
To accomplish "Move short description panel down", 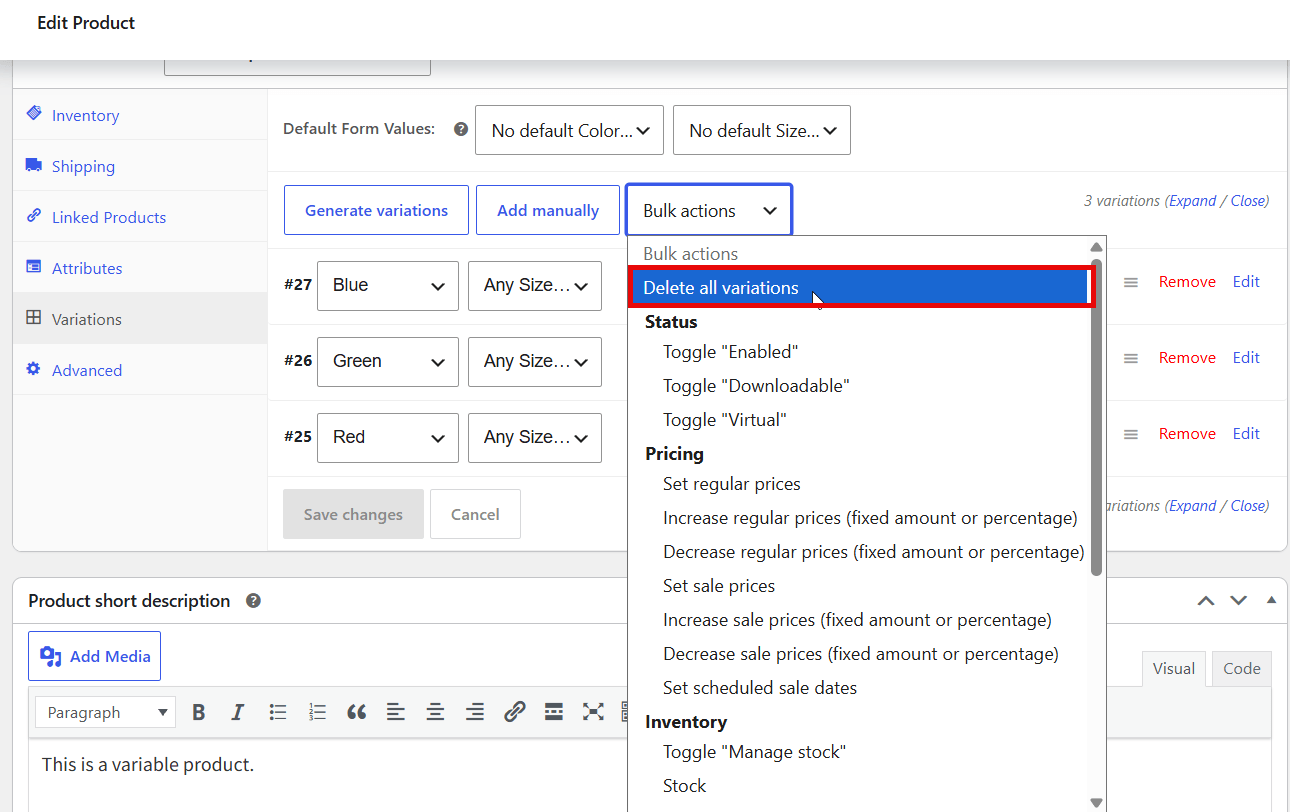I will [x=1239, y=601].
